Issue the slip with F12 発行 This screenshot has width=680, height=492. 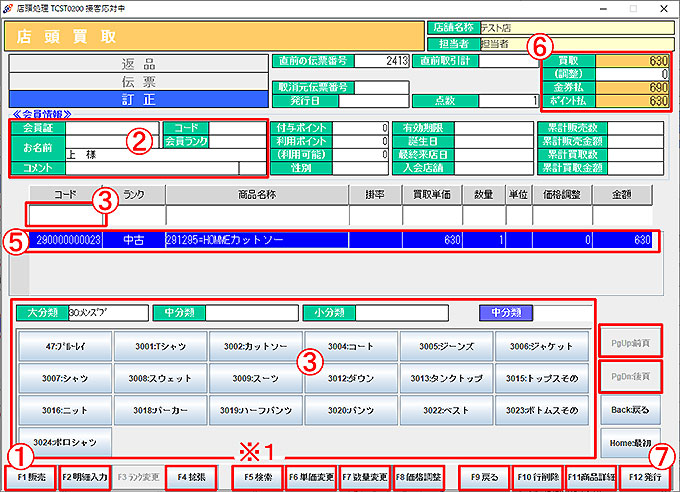[x=645, y=477]
